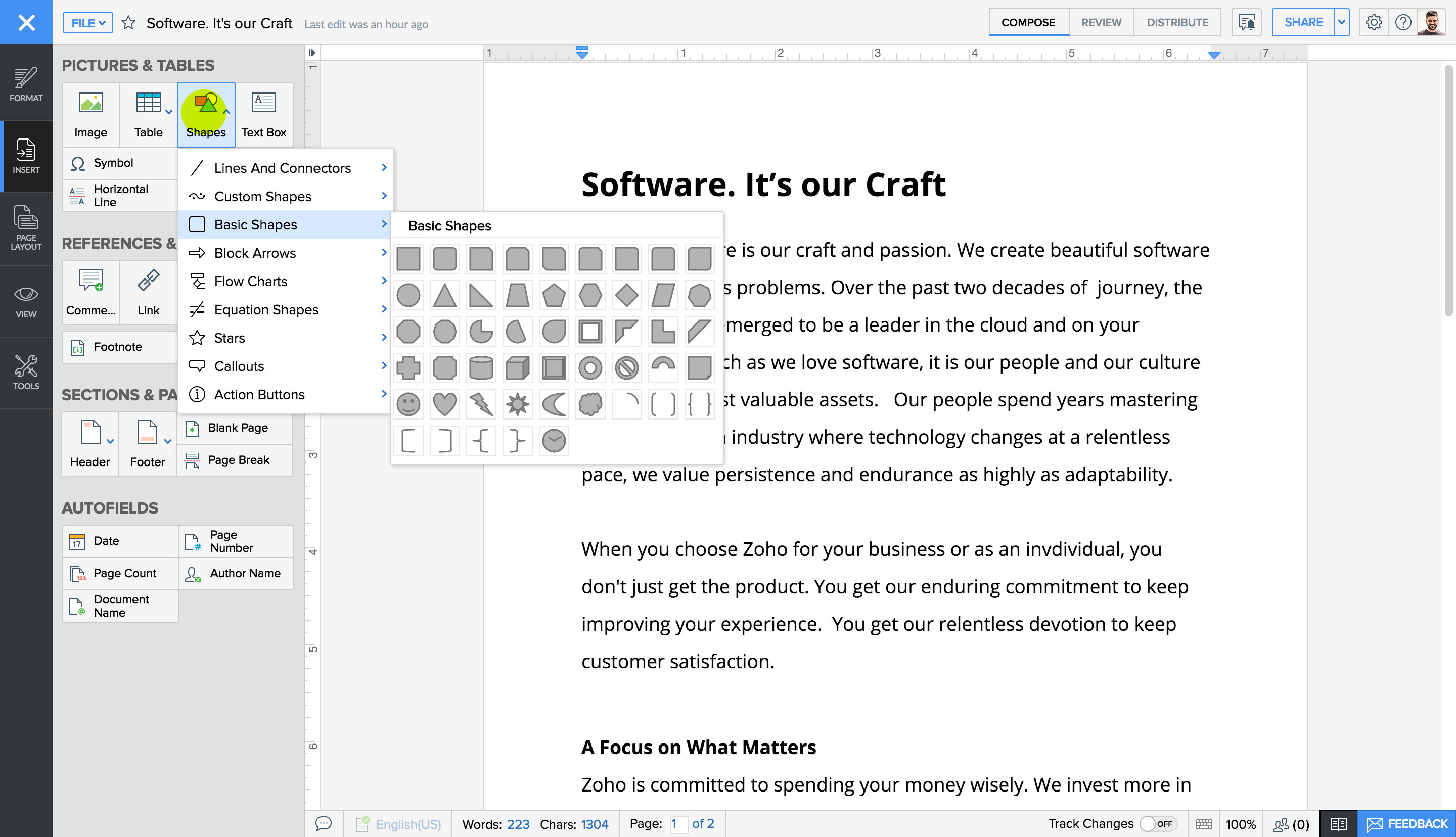Viewport: 1456px width, 837px height.
Task: Choose the lightning bolt shape
Action: coord(481,404)
